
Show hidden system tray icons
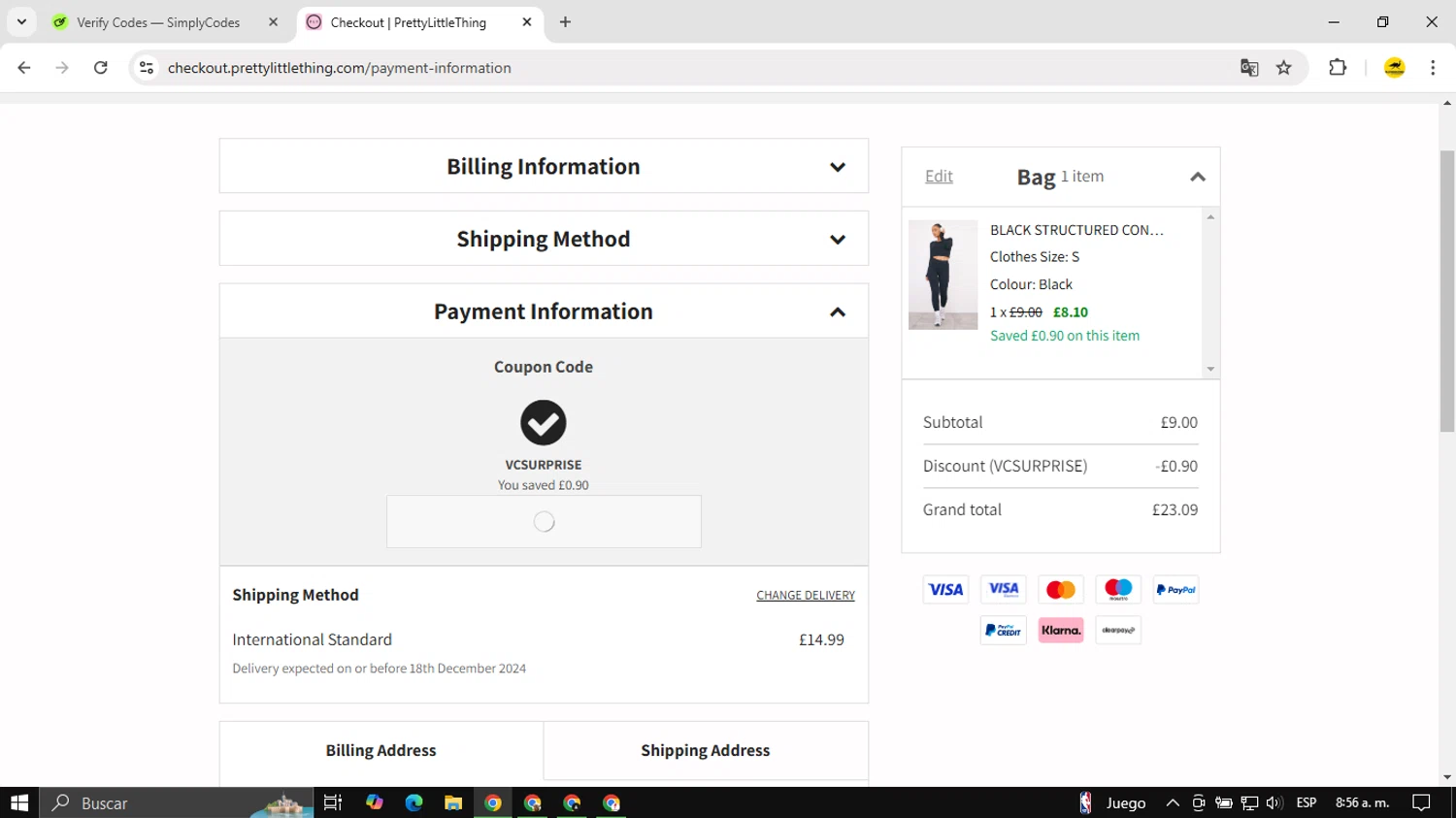[1173, 802]
